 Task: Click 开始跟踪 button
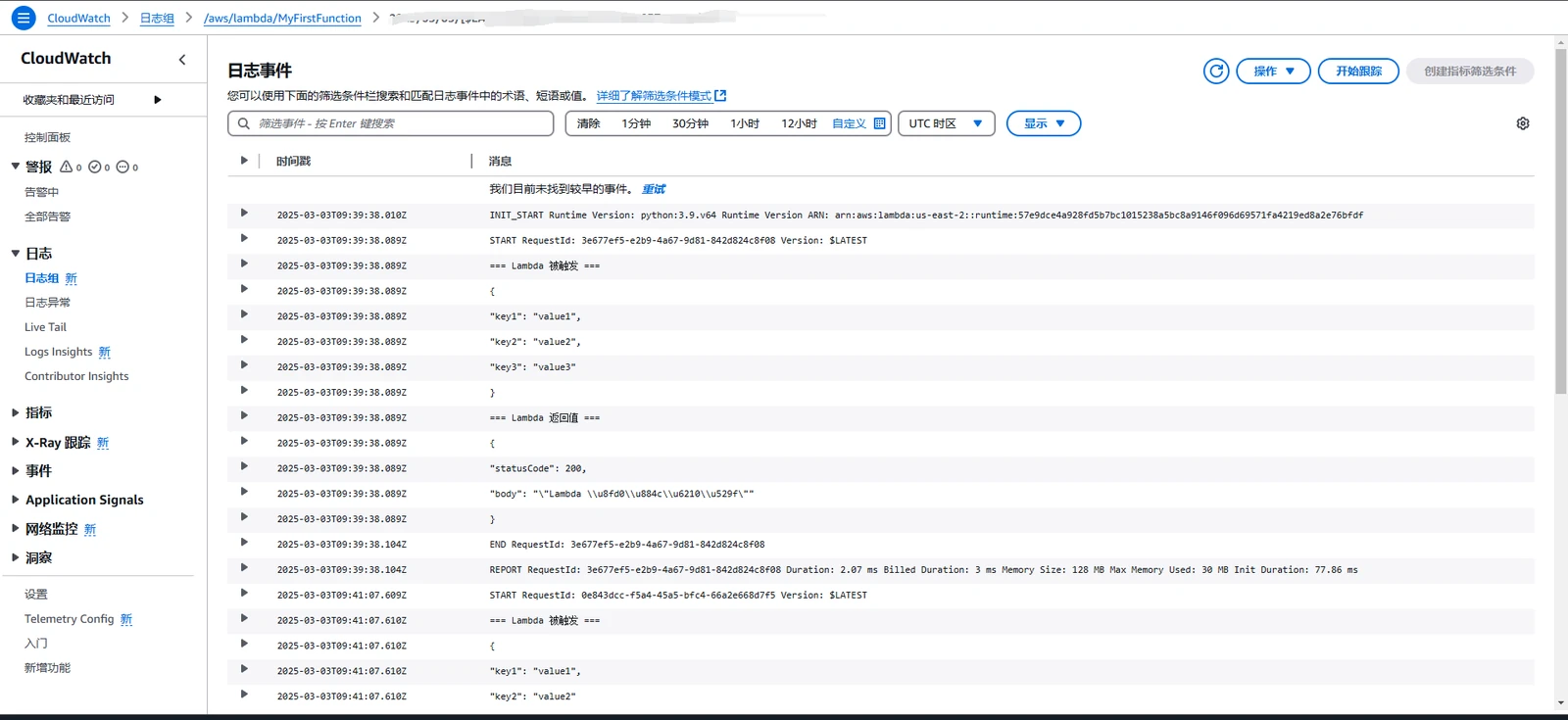coord(1358,72)
